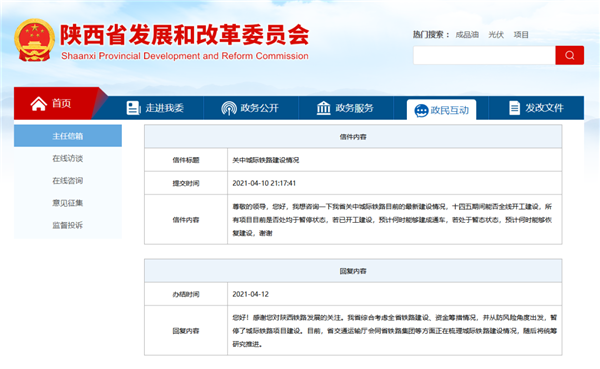This screenshot has height=369, width=600.
Task: Click the red search magnifier button
Action: [x=569, y=55]
